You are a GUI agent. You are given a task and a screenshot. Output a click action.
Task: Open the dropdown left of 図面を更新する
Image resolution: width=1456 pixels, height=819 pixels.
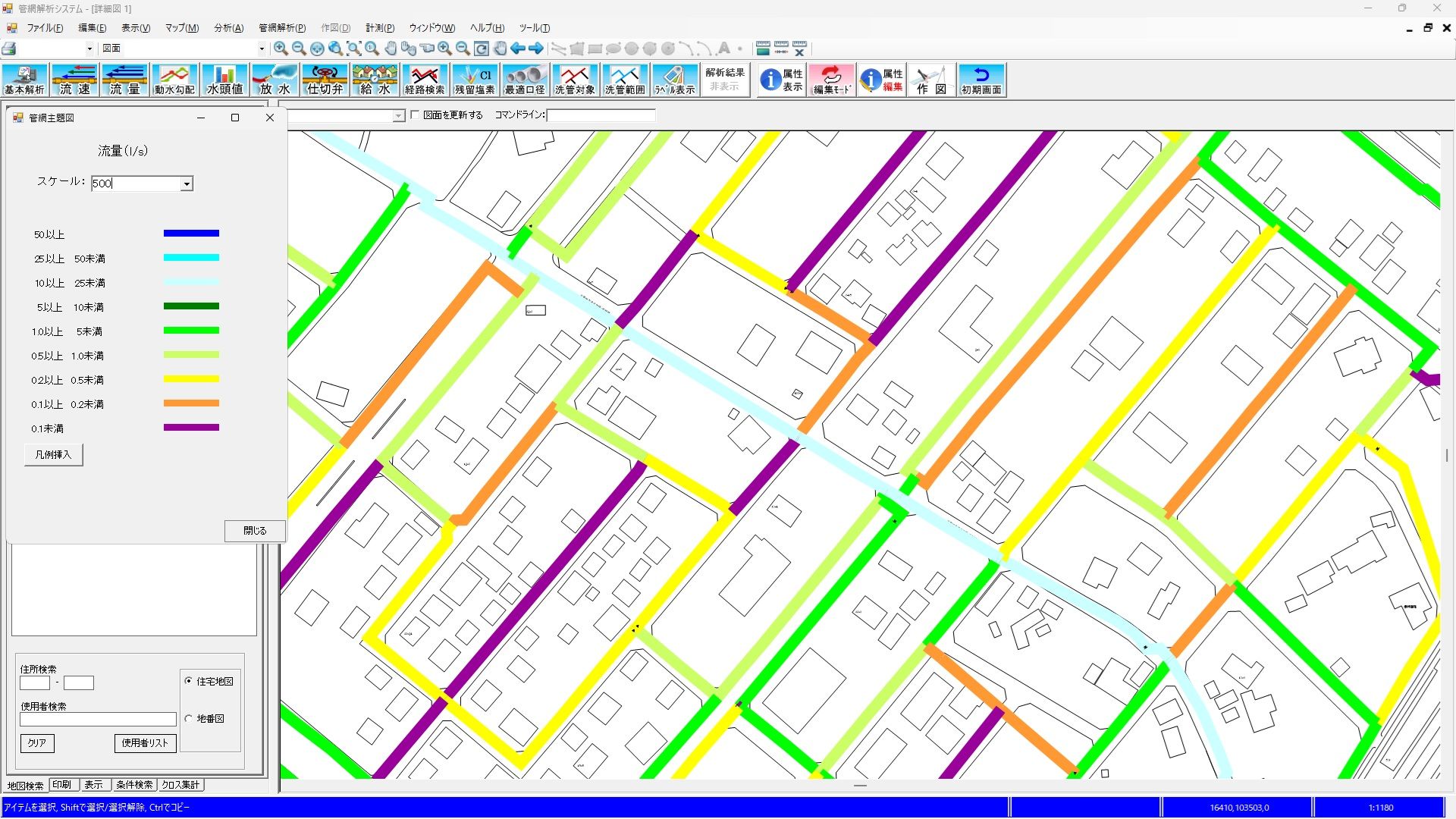pos(399,116)
